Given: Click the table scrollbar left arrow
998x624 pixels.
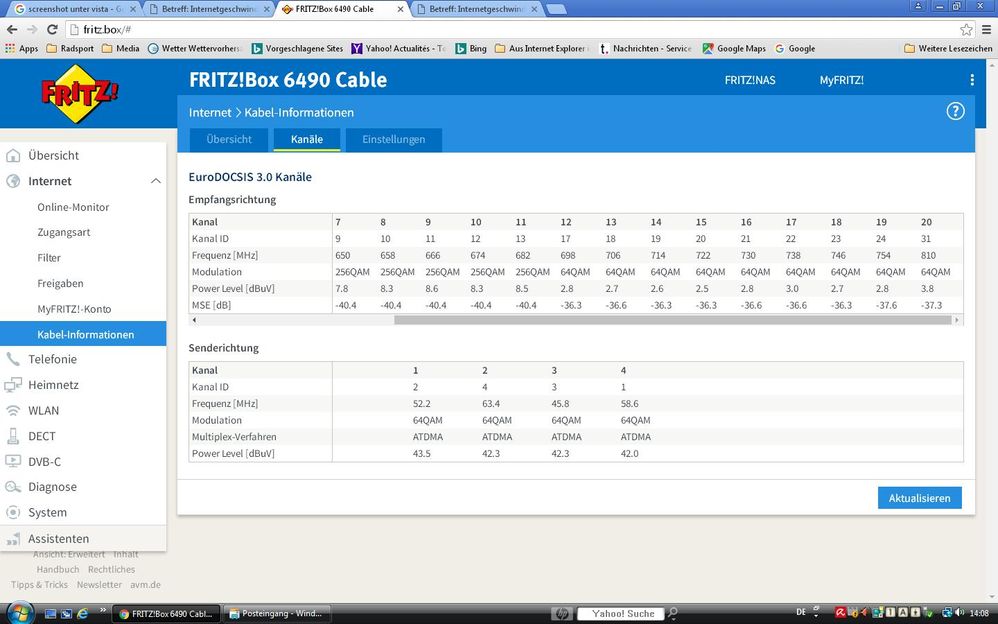Looking at the screenshot, I should pos(194,320).
